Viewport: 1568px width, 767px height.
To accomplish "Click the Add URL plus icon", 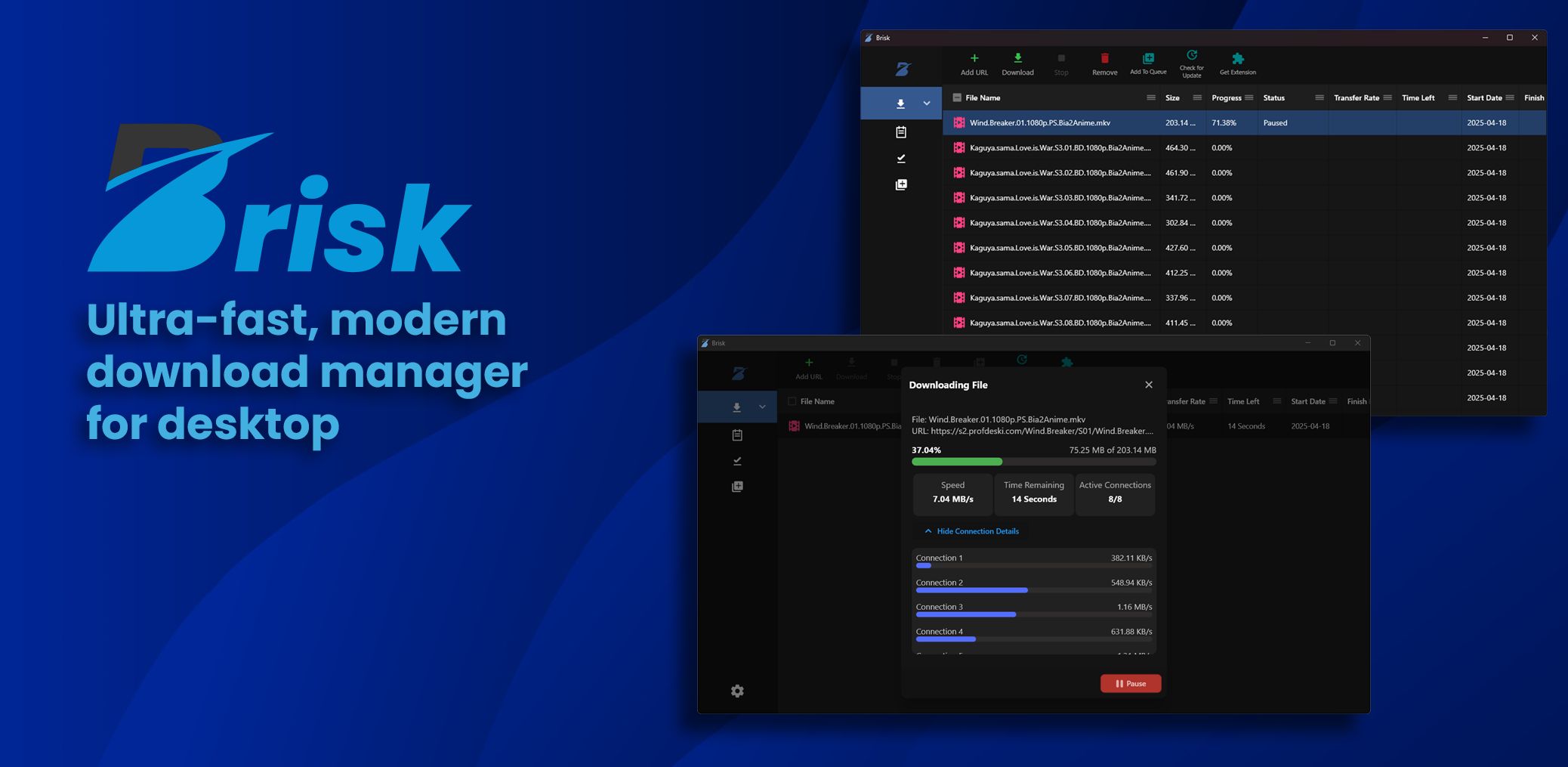I will click(974, 57).
